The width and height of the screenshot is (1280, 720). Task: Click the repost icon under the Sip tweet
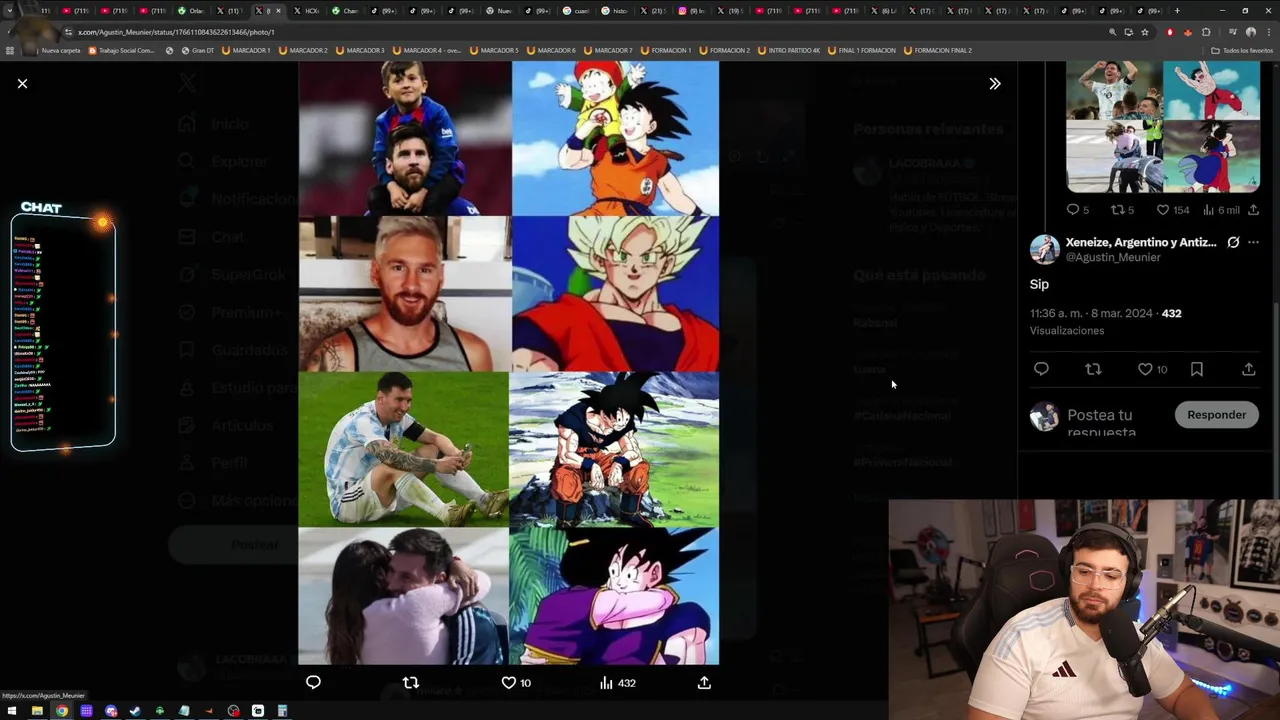pos(1093,369)
